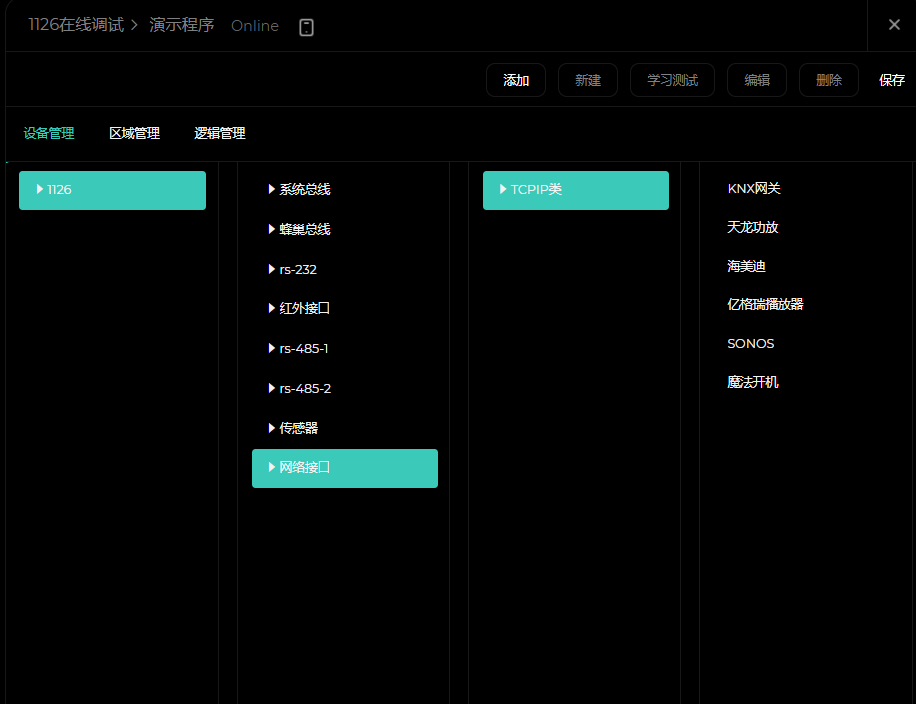Select the TCPIP类 label
Screen dimensions: 916x704
536,189
